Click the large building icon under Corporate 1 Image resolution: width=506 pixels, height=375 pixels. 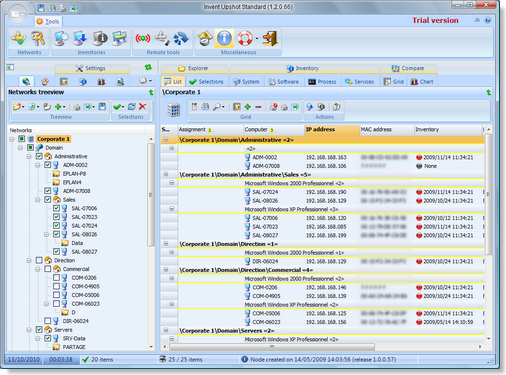click(174, 110)
